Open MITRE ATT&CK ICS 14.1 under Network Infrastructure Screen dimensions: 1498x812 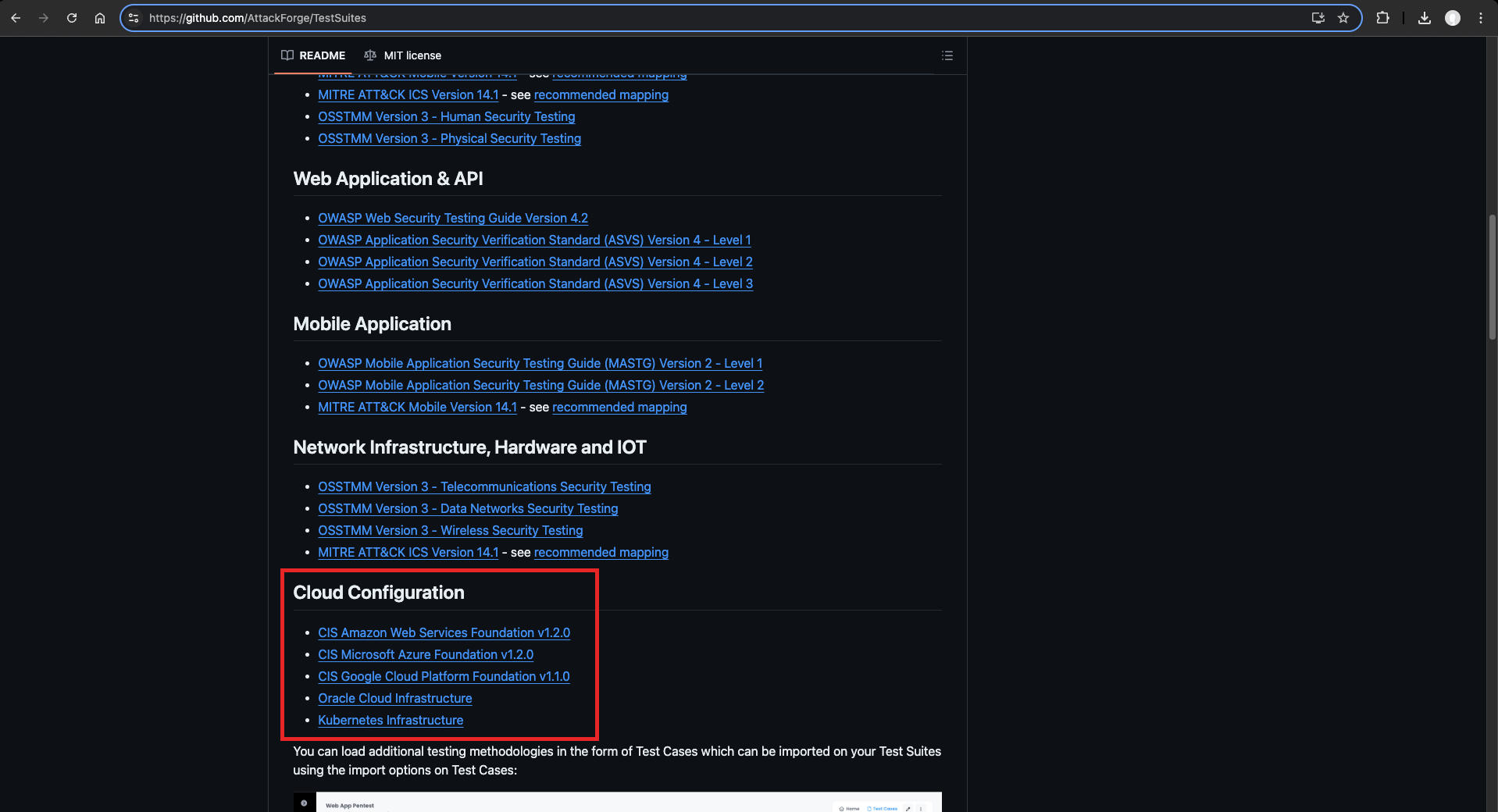[x=408, y=552]
